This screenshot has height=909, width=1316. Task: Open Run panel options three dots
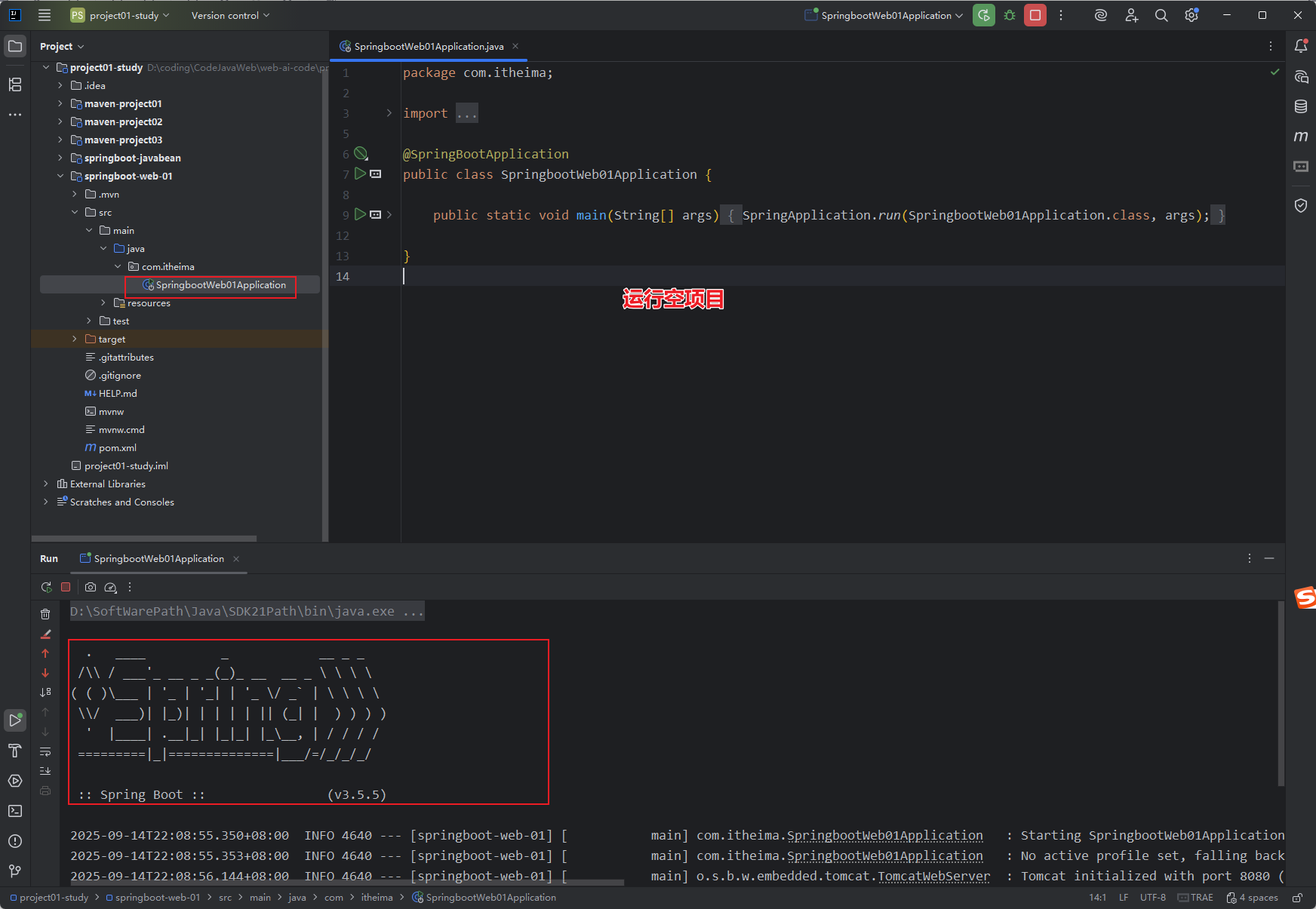1250,558
